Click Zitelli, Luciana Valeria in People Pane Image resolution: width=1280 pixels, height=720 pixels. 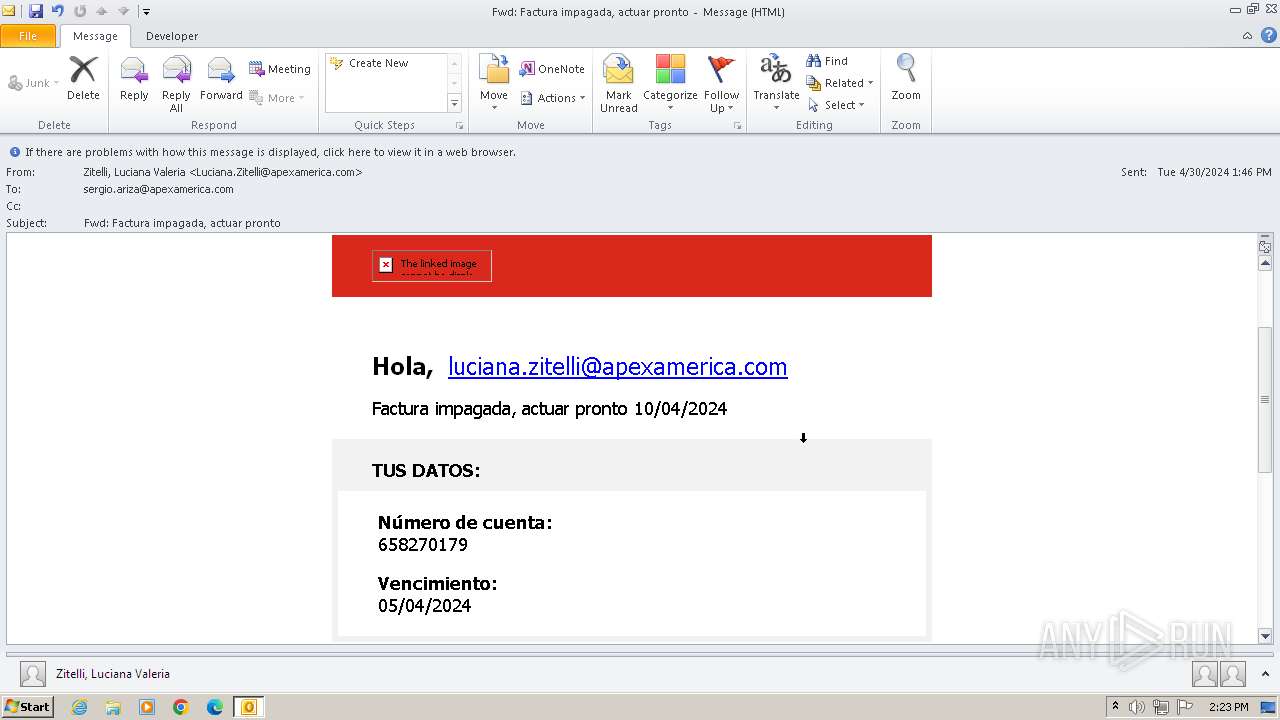pos(113,674)
